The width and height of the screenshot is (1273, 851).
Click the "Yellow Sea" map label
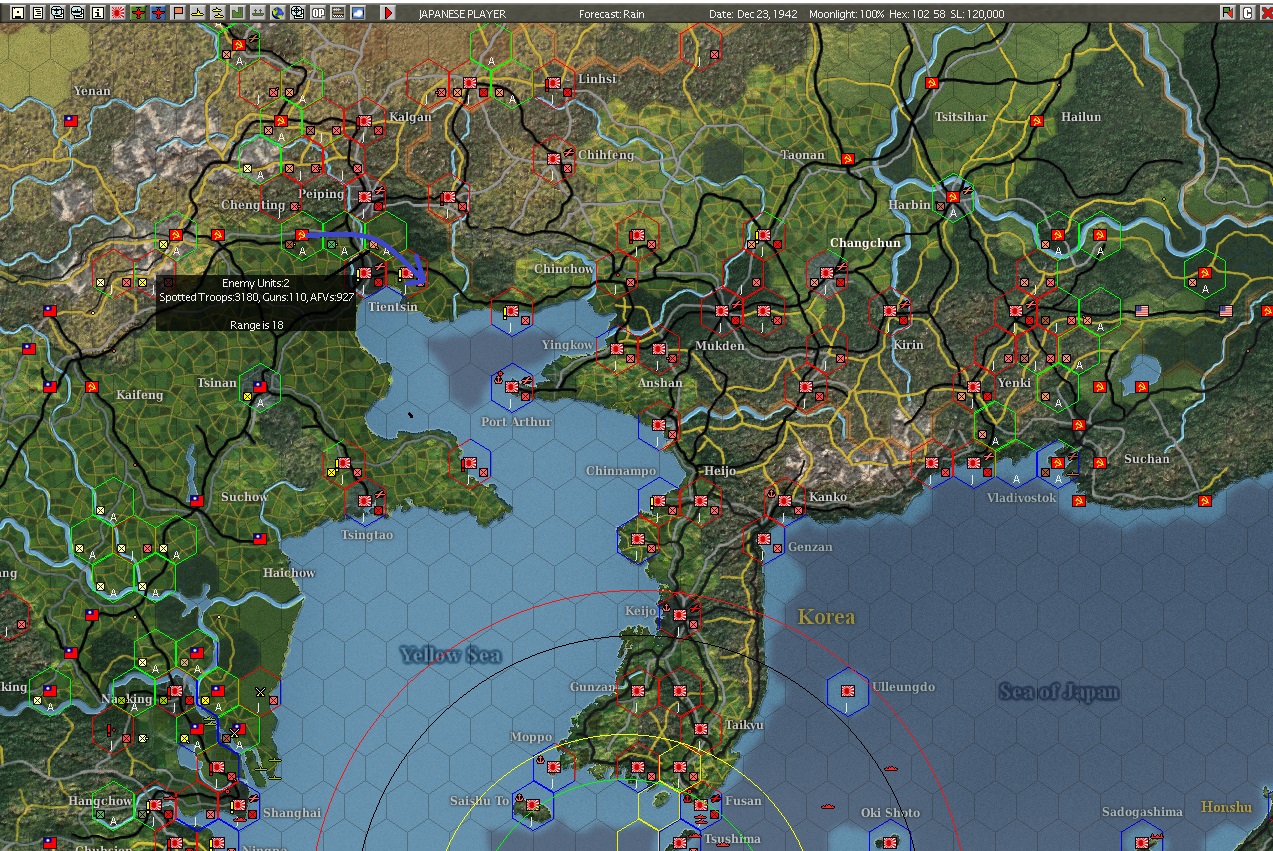450,655
